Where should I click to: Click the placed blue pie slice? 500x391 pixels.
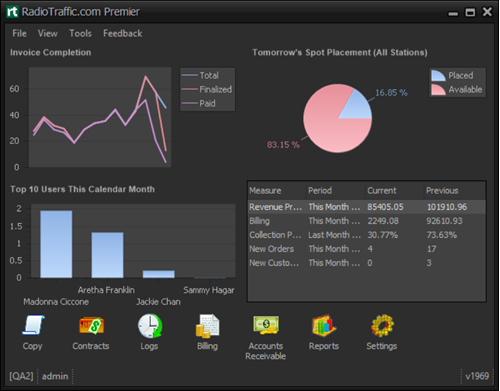(x=358, y=107)
